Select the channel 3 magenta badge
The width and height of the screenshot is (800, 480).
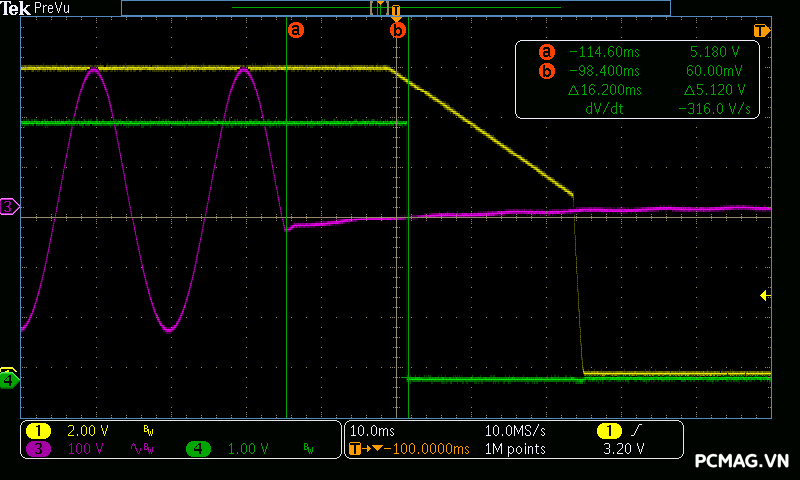point(39,449)
